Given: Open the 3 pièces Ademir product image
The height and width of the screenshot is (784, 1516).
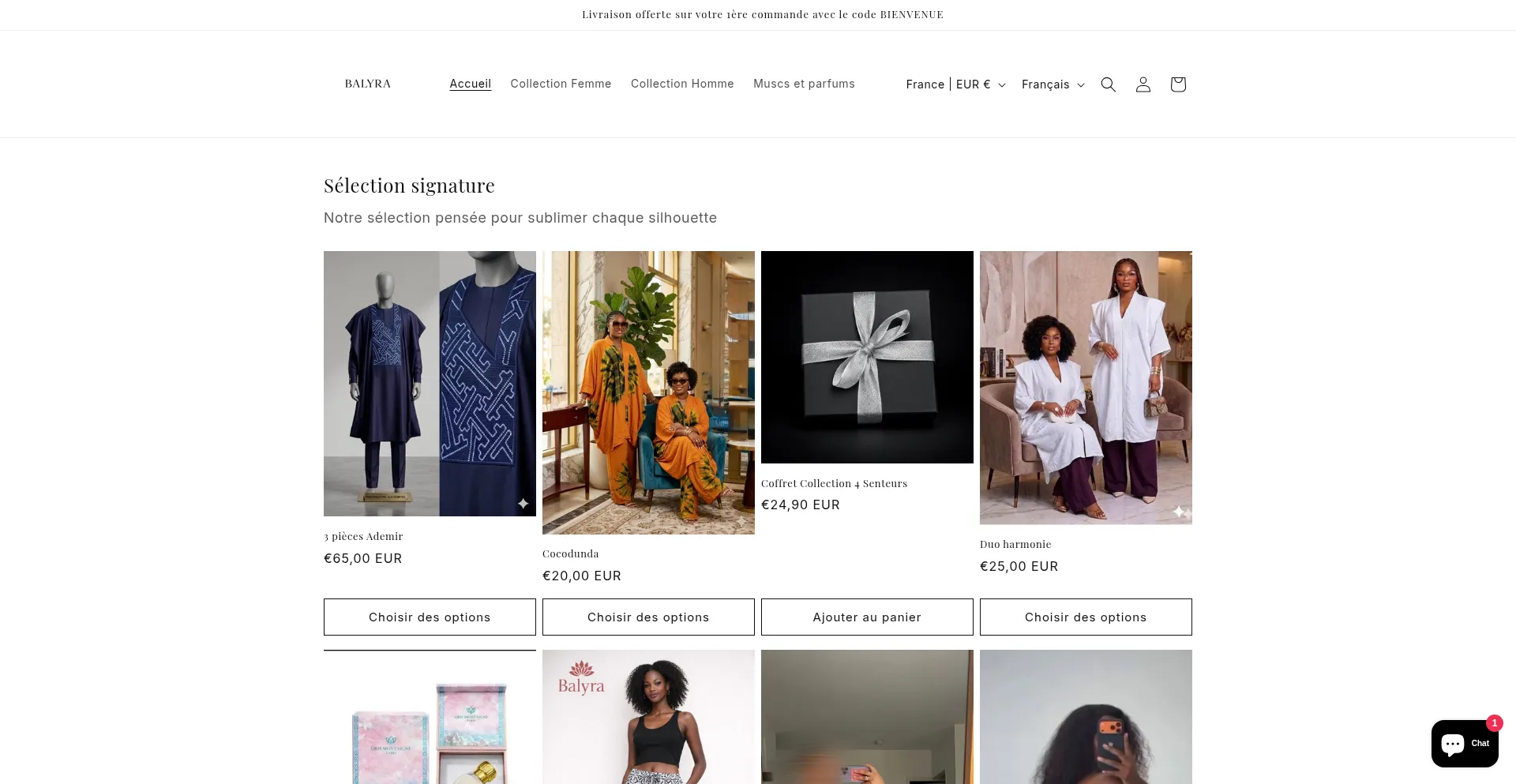Looking at the screenshot, I should 430,384.
